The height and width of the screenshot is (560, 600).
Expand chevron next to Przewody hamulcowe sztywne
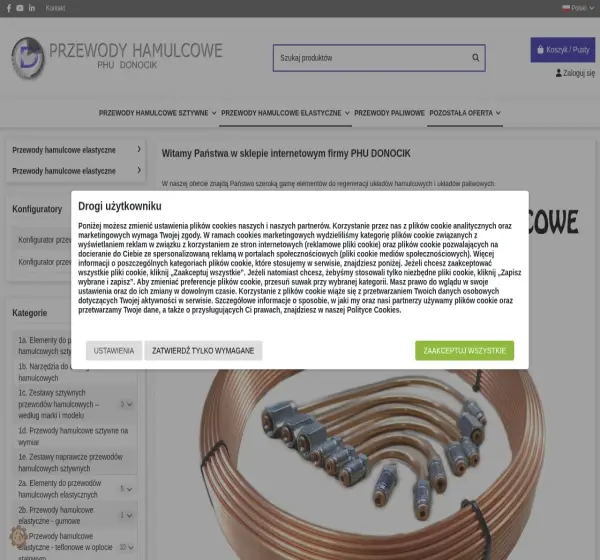(x=214, y=113)
